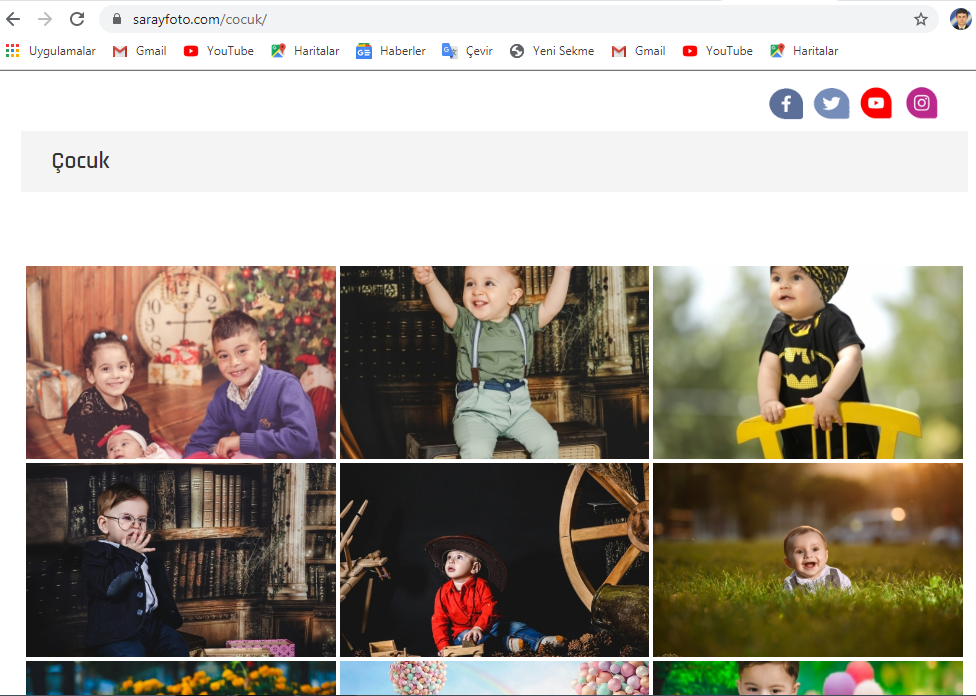
Task: Open the second Gmail bookmark
Action: pos(639,51)
